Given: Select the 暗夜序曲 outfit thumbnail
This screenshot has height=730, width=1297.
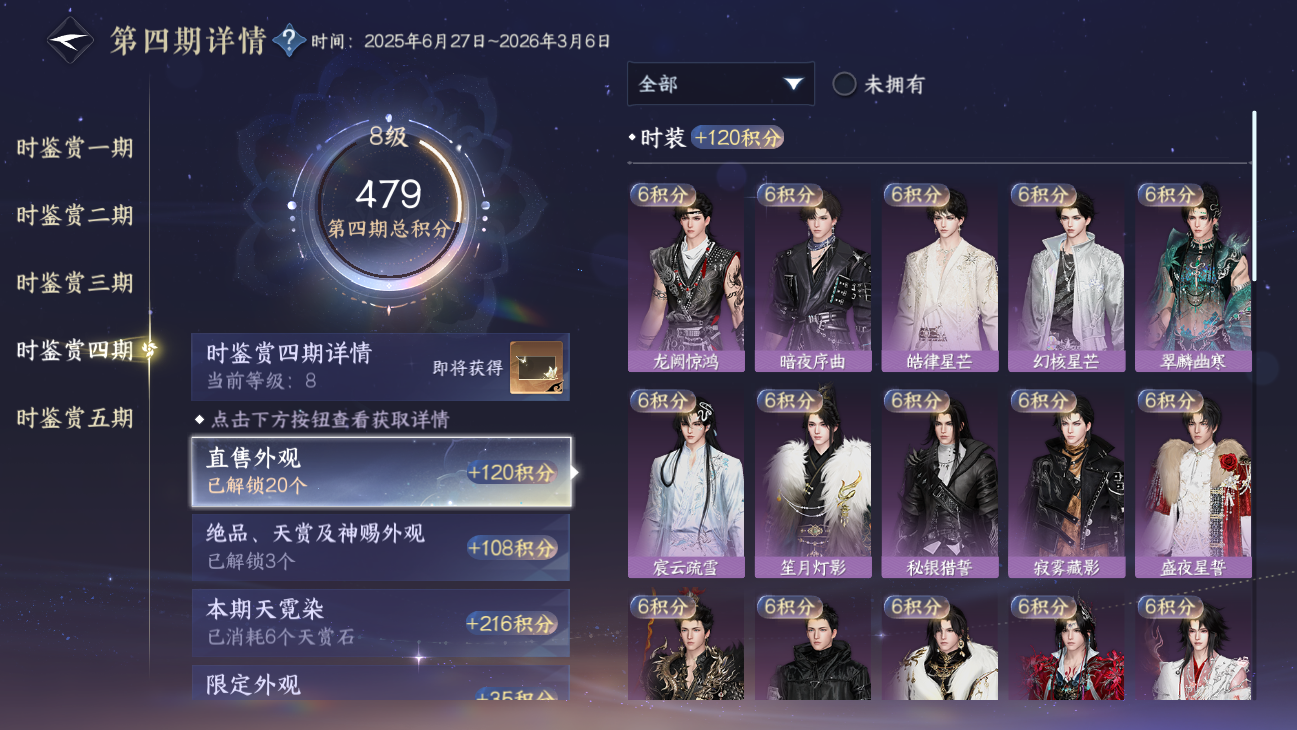Looking at the screenshot, I should (x=812, y=277).
